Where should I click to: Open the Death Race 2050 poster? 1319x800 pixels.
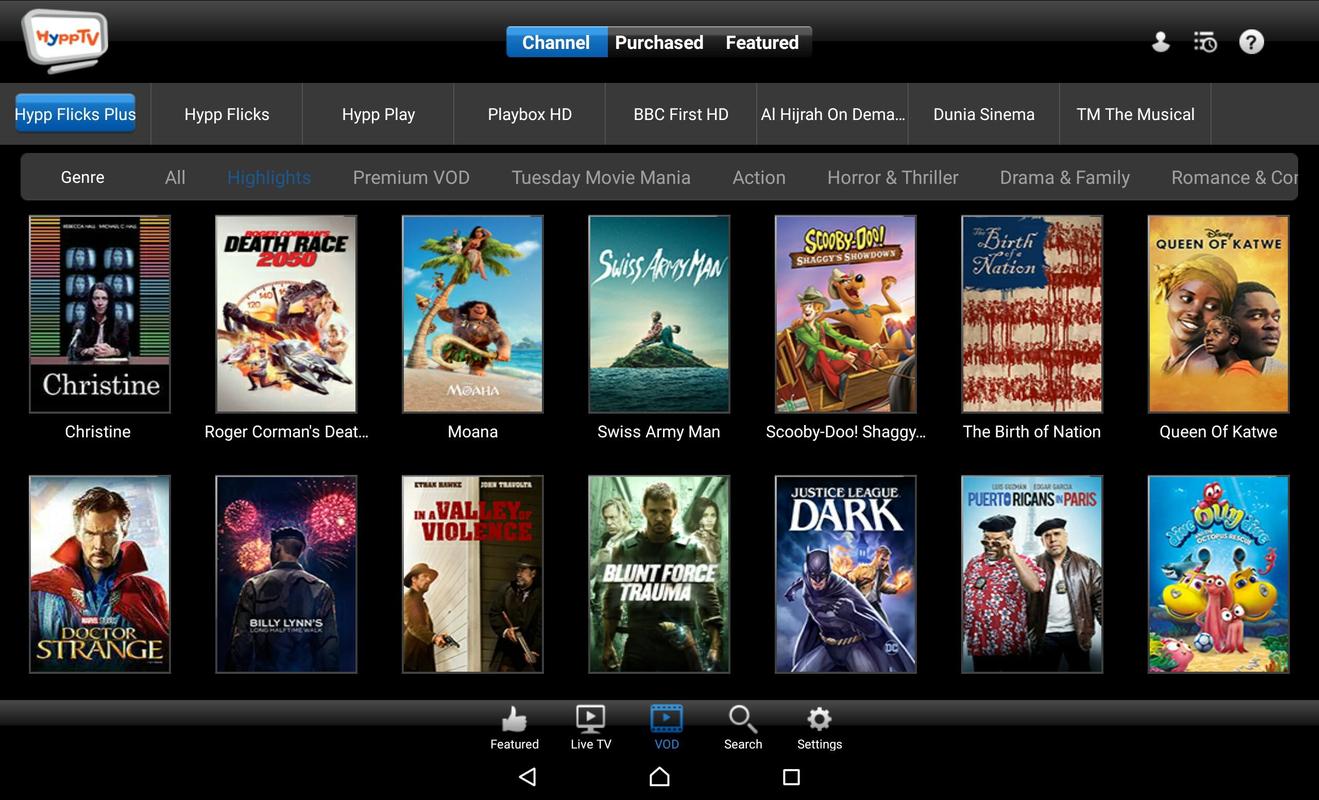286,314
